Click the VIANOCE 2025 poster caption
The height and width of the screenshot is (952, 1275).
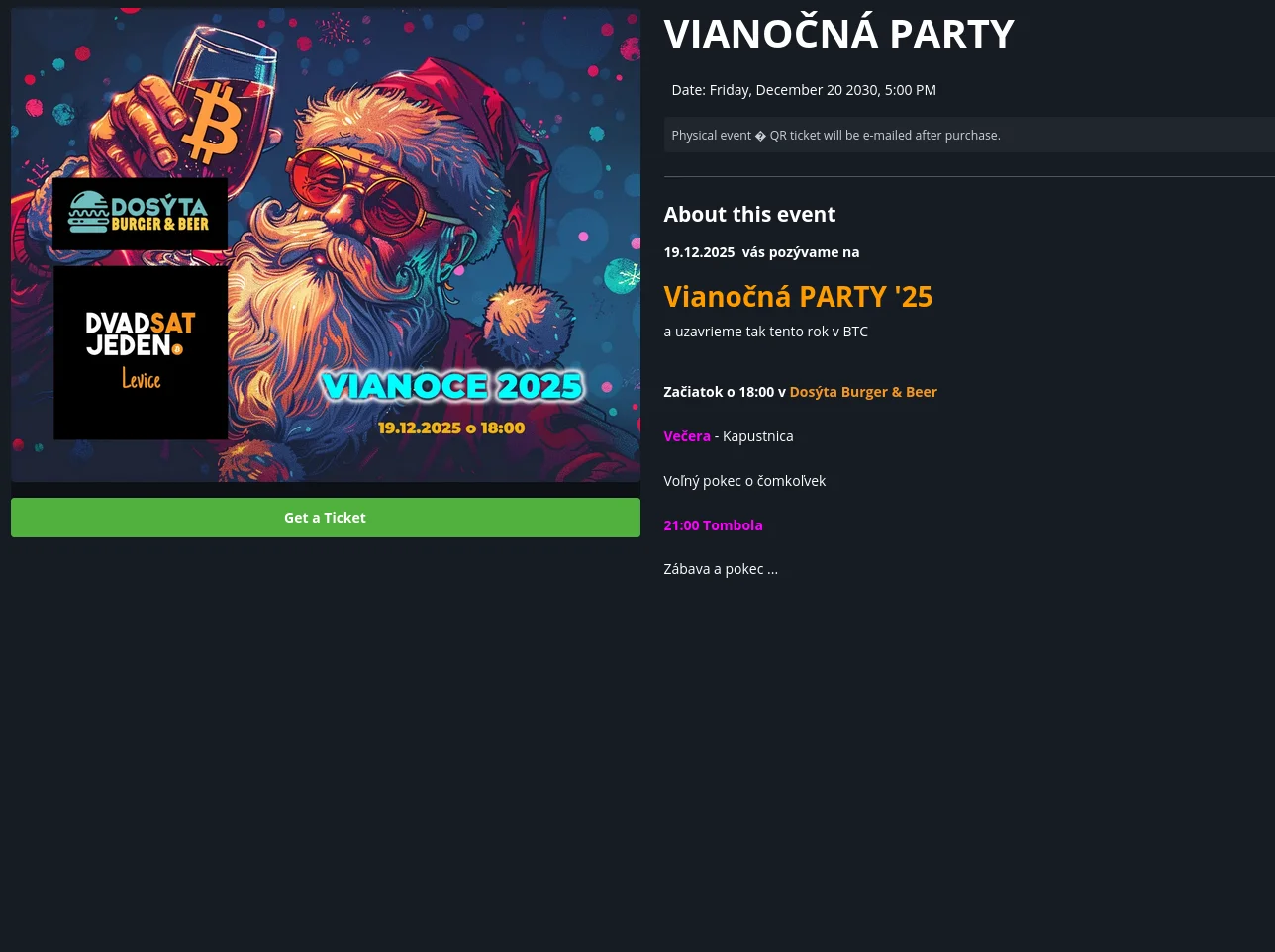click(452, 386)
